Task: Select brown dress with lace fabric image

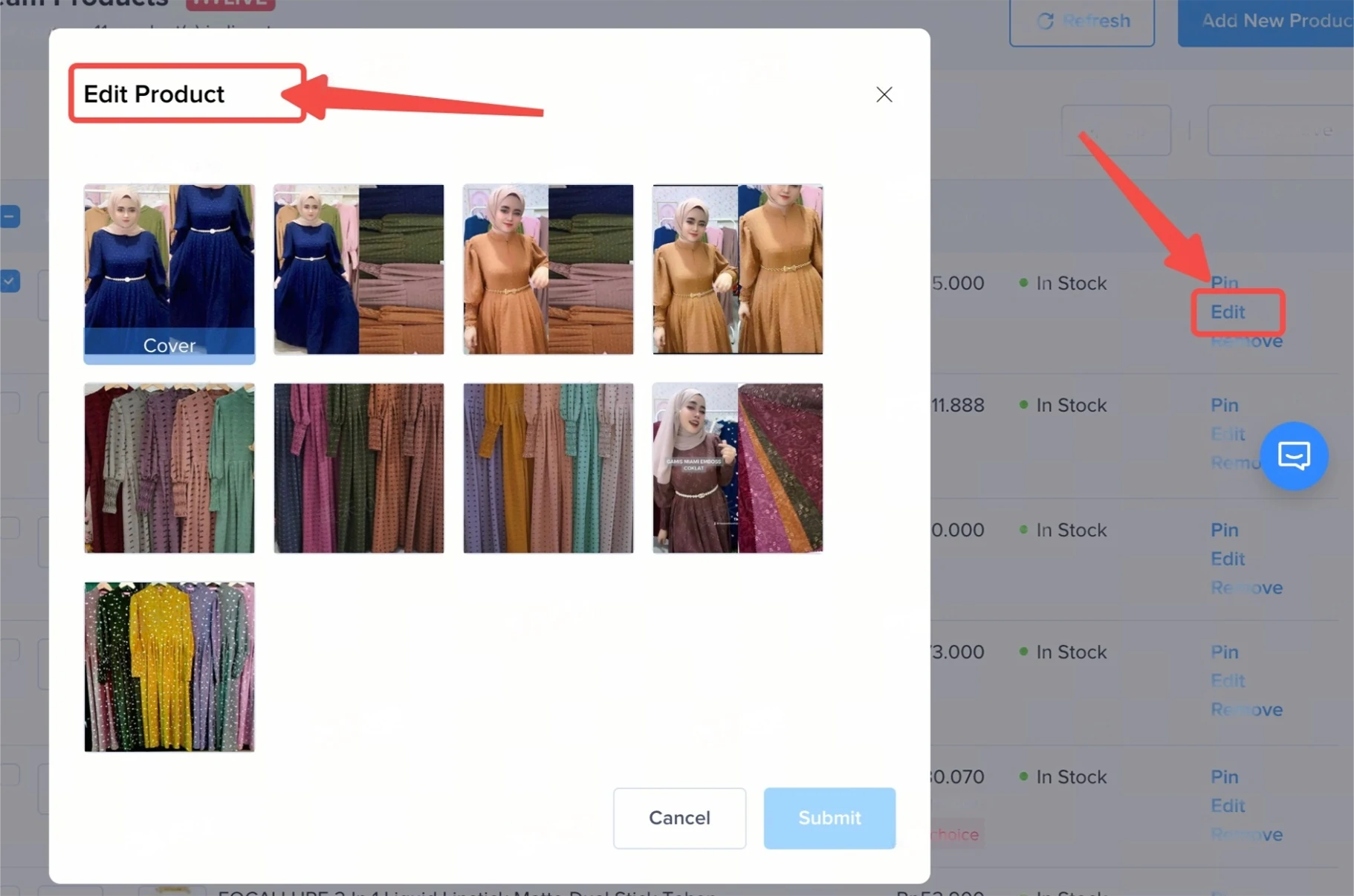Action: point(737,468)
